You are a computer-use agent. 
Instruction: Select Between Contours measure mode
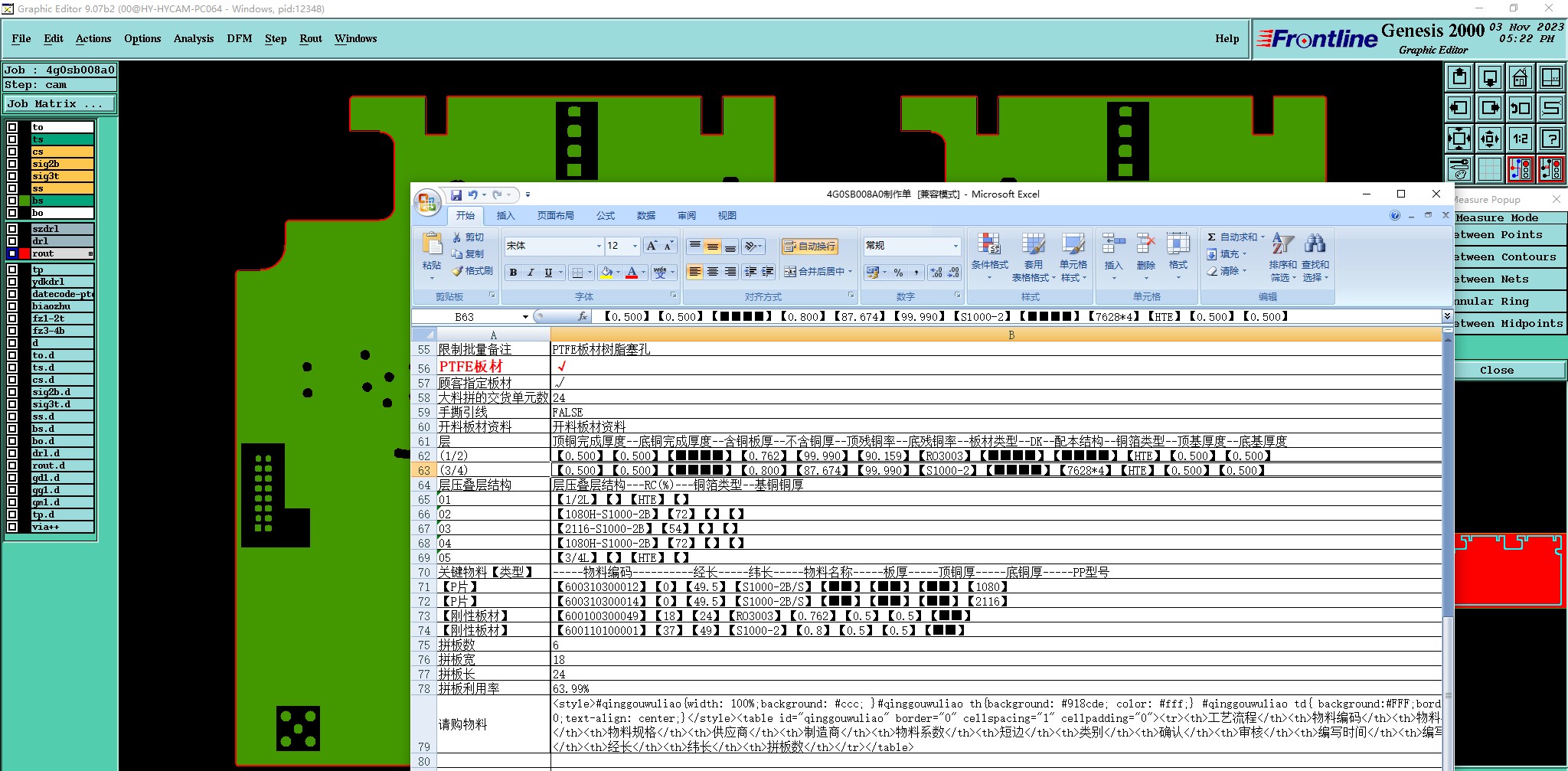pos(1508,257)
